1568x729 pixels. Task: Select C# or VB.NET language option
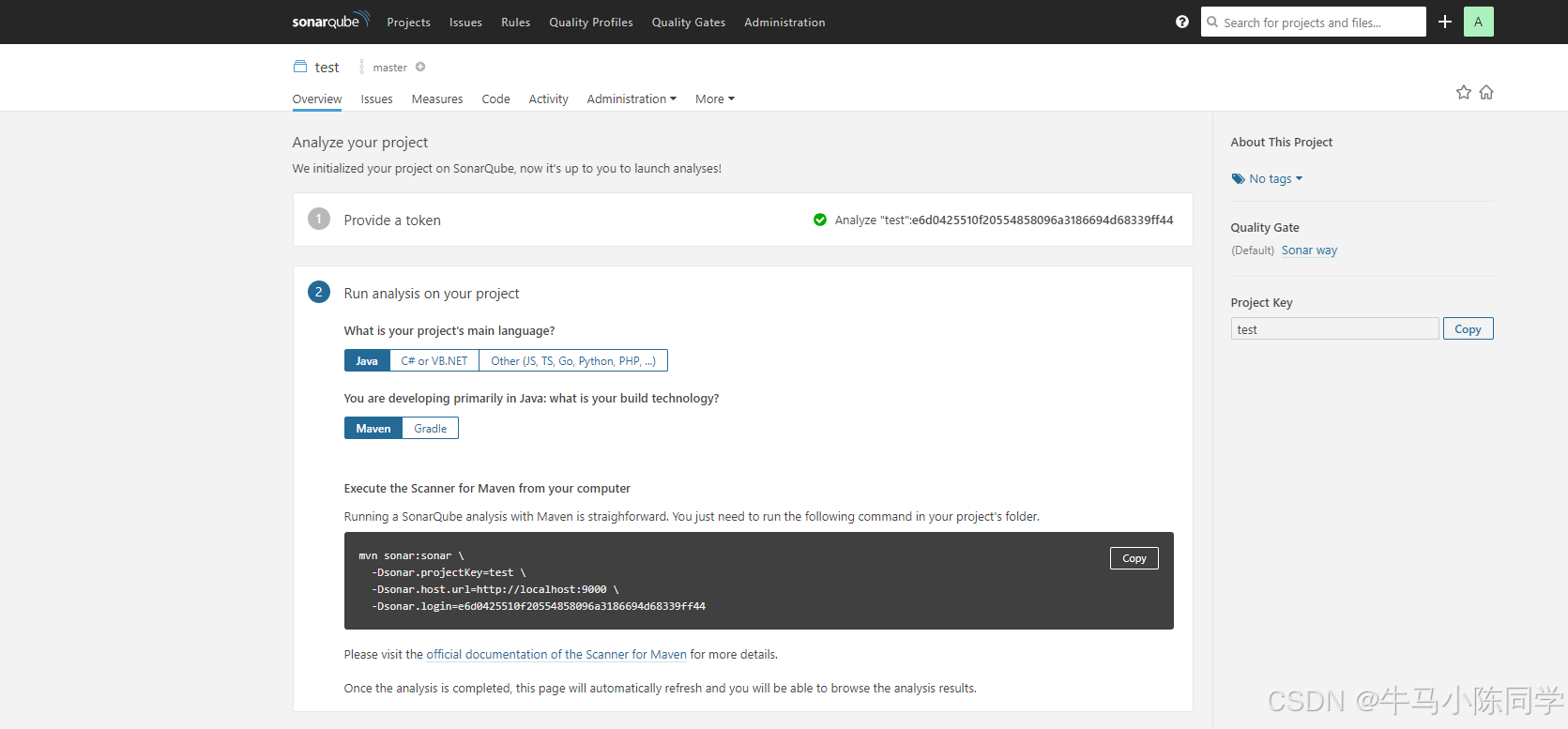coord(434,360)
